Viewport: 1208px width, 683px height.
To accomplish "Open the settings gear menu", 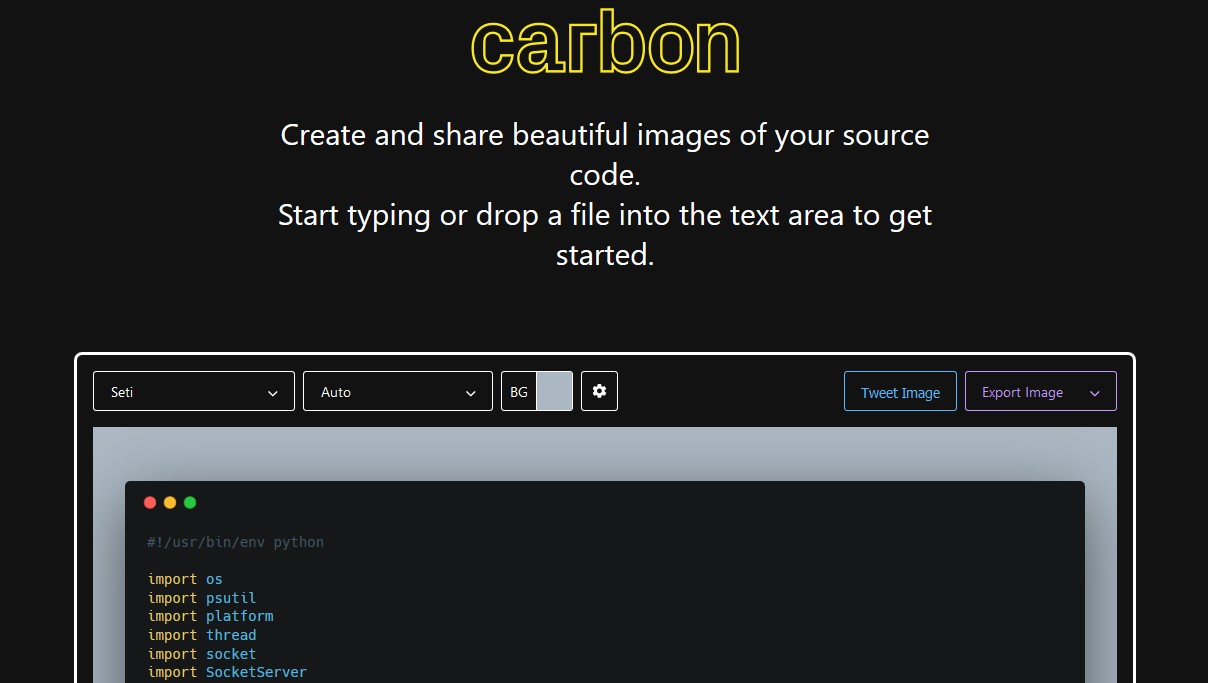I will pyautogui.click(x=599, y=391).
